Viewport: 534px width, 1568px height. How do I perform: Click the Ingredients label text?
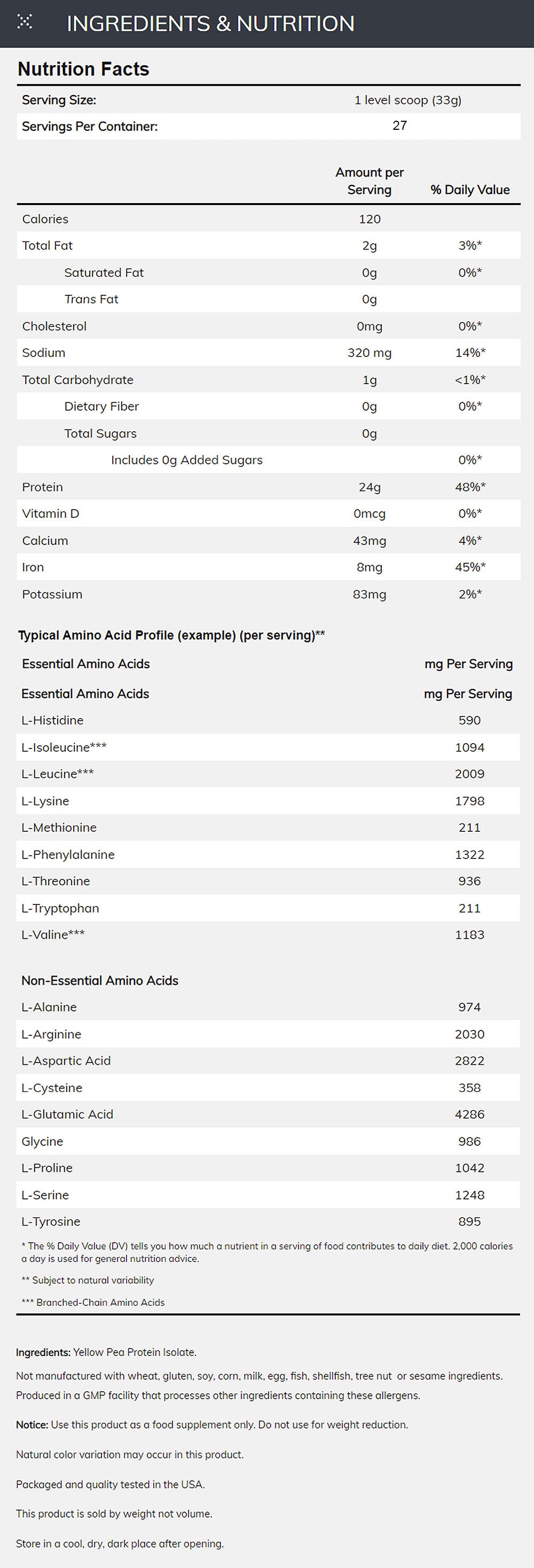(43, 1352)
